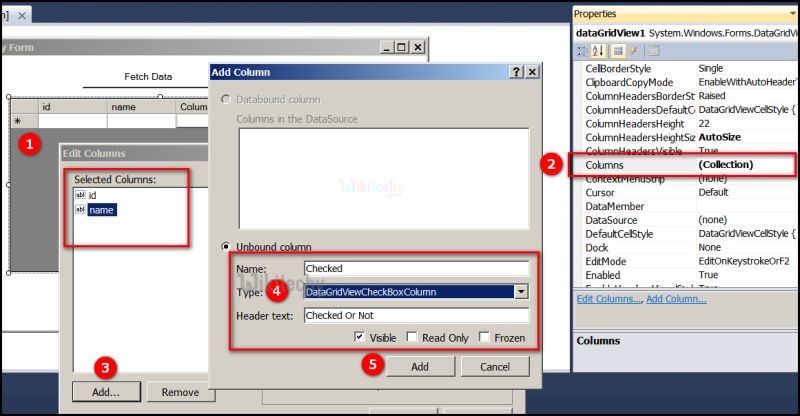Viewport: 800px width, 416px height.
Task: Click the Header text input field
Action: [416, 315]
